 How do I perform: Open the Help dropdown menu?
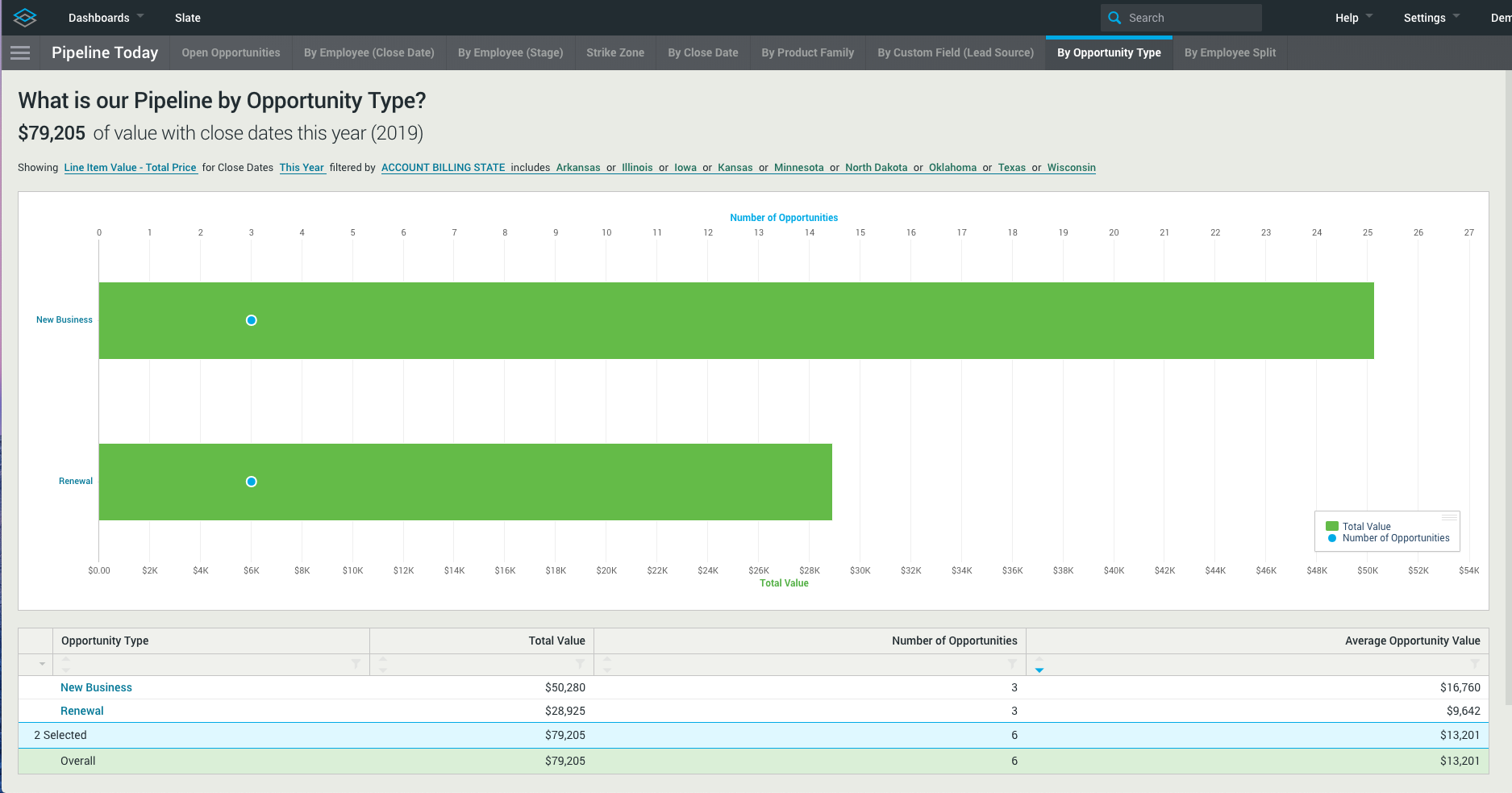pos(1353,18)
